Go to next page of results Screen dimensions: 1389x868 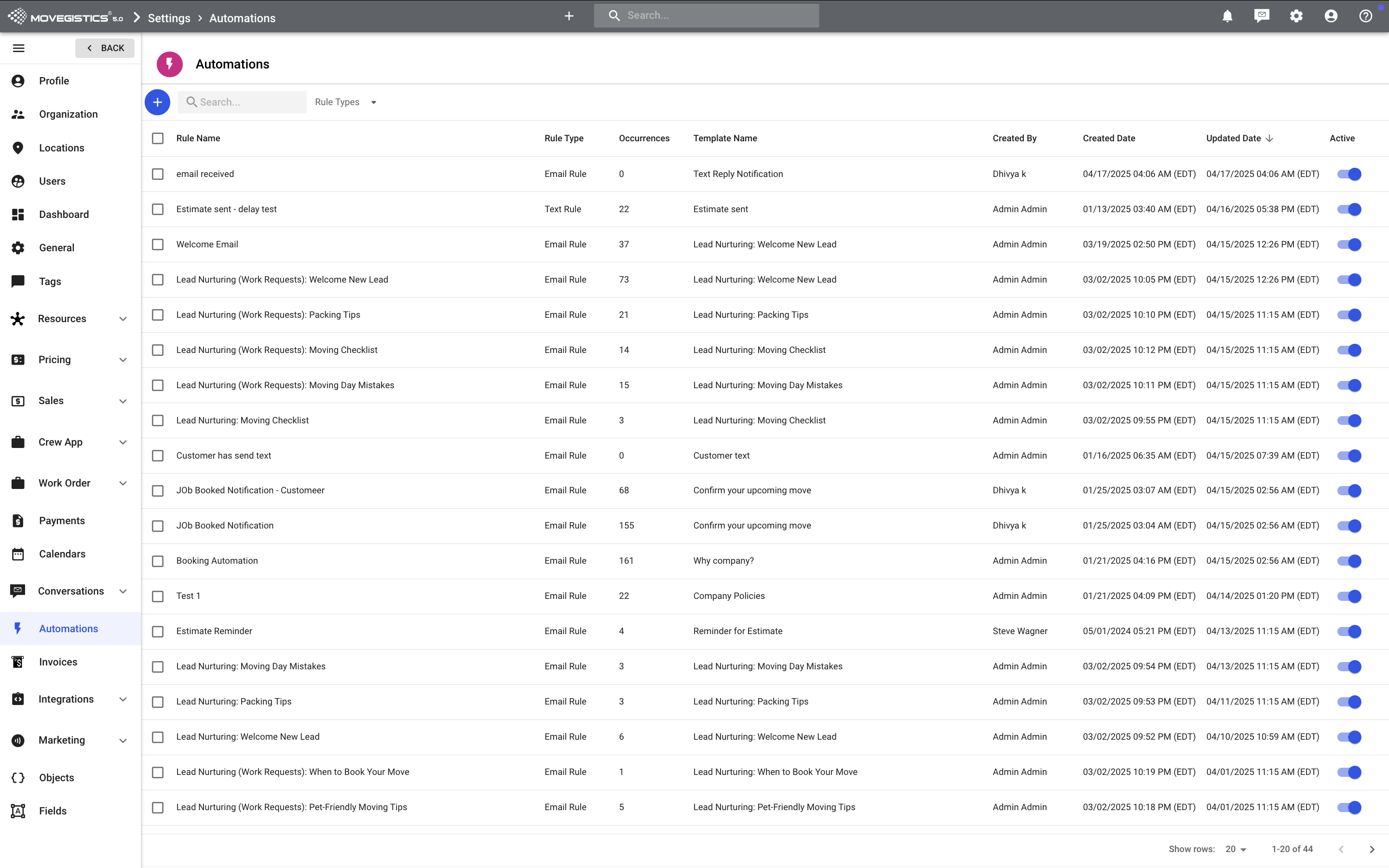pyautogui.click(x=1372, y=849)
